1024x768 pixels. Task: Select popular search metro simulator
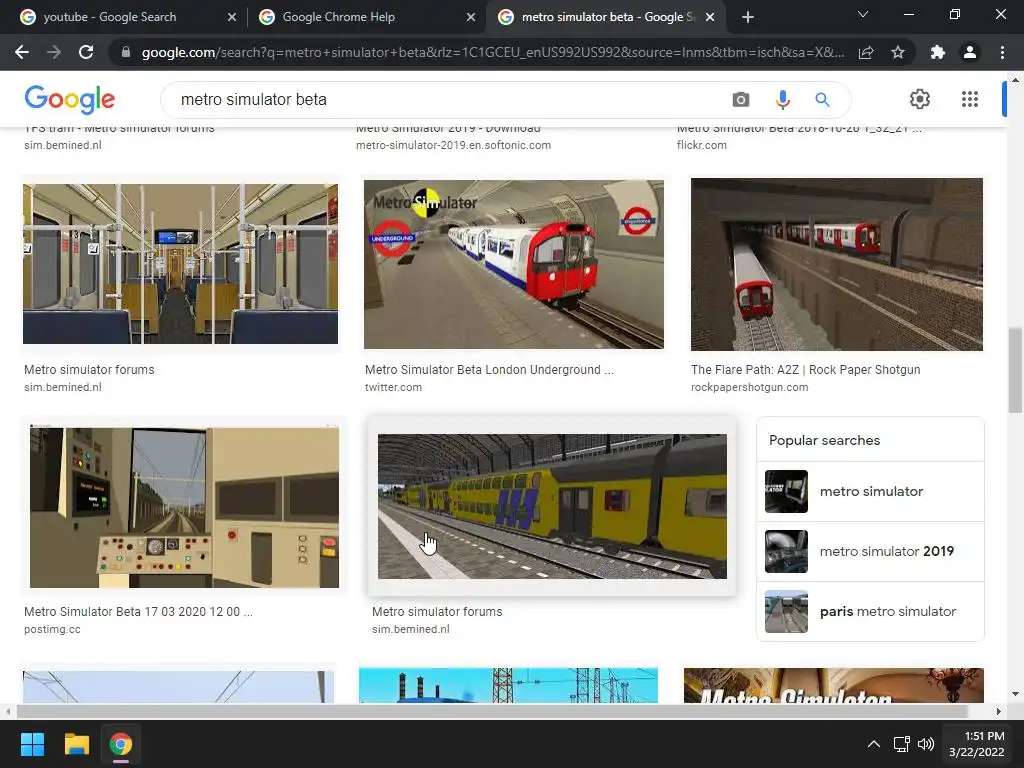(x=870, y=491)
